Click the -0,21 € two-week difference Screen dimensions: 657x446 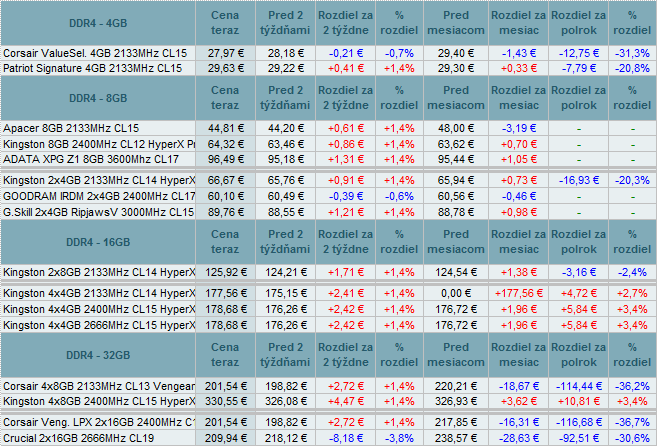(346, 53)
